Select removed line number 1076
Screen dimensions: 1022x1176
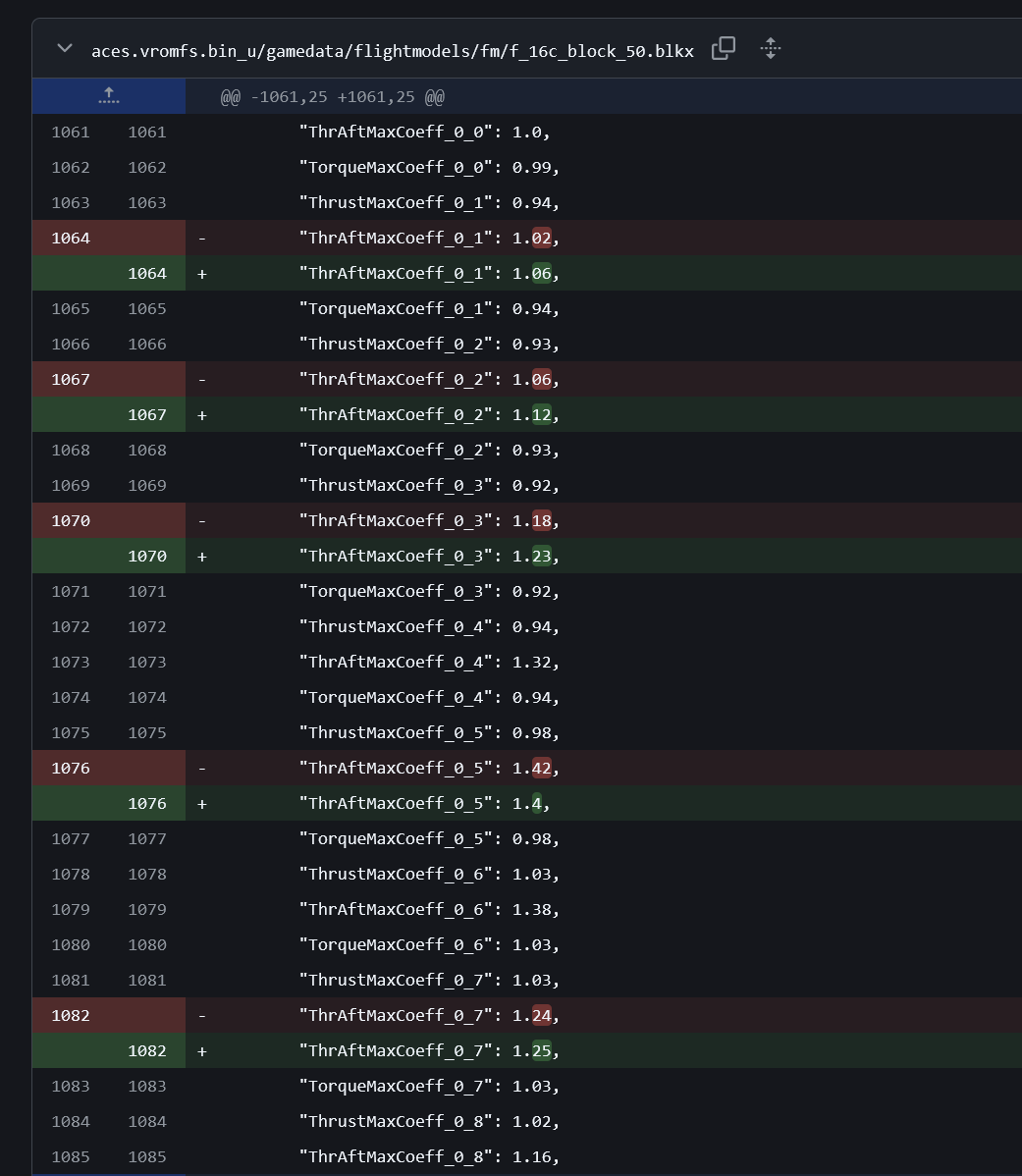[71, 768]
